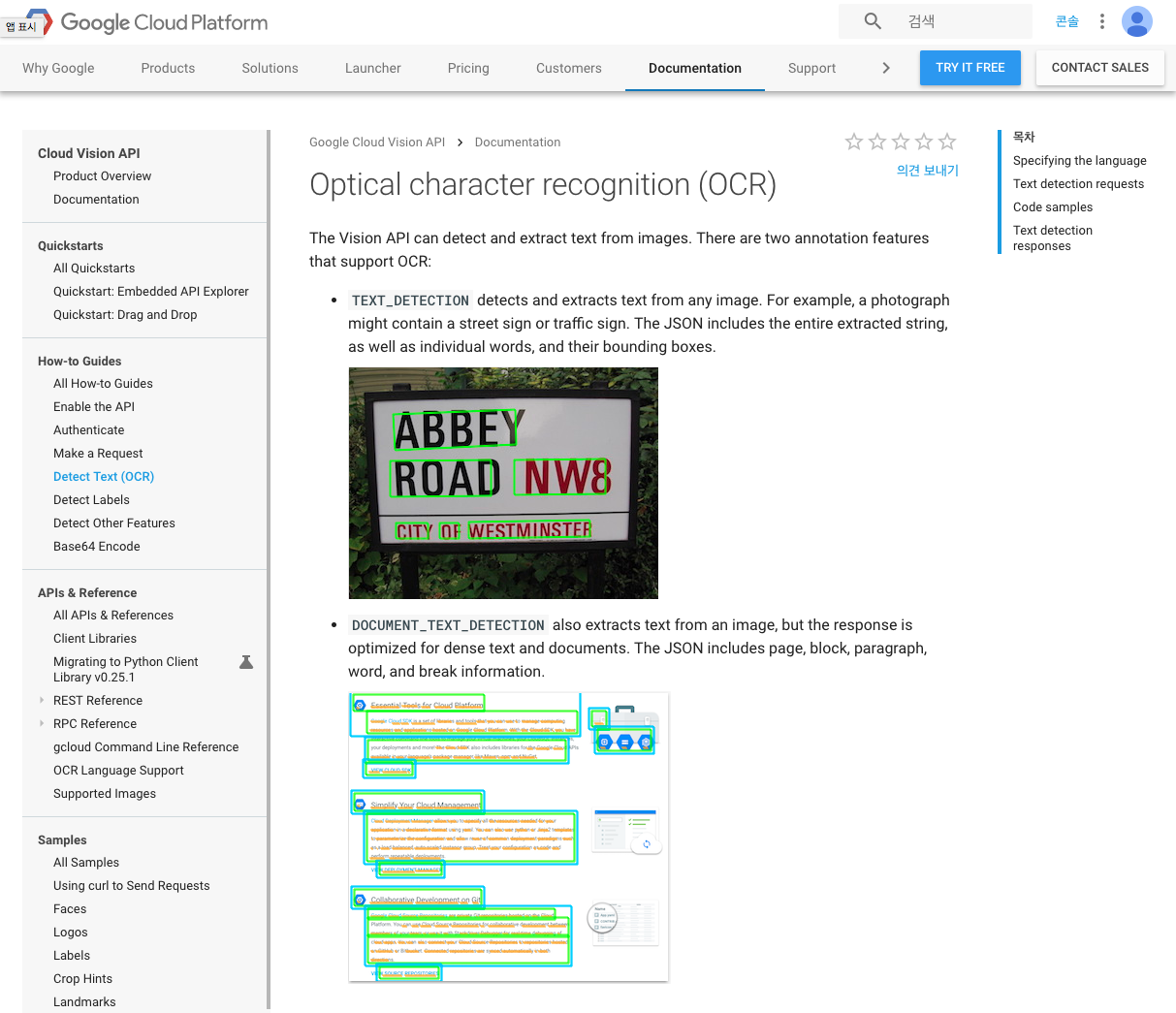1176x1013 pixels.
Task: Open the sidebar Documentation item
Action: (x=96, y=200)
